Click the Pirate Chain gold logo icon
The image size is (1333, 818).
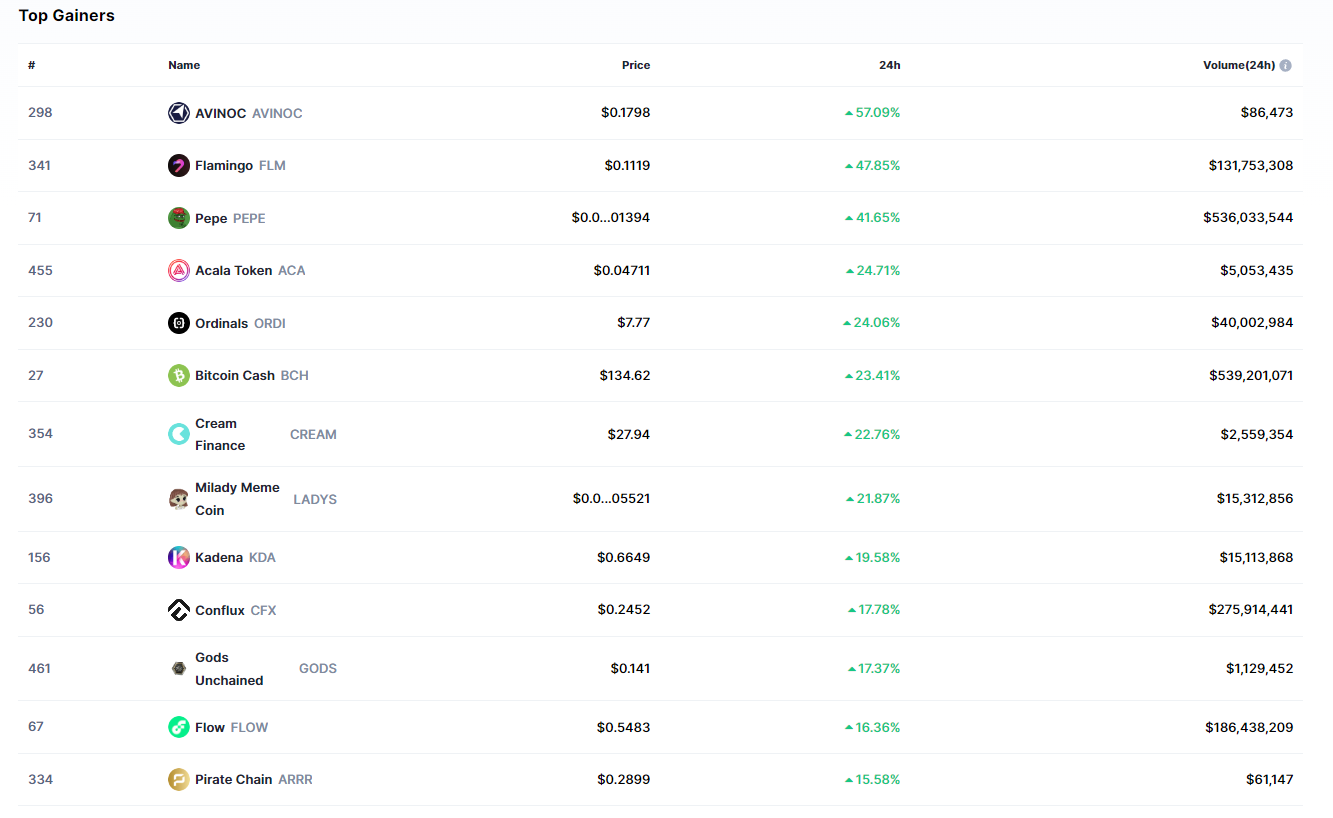click(179, 780)
